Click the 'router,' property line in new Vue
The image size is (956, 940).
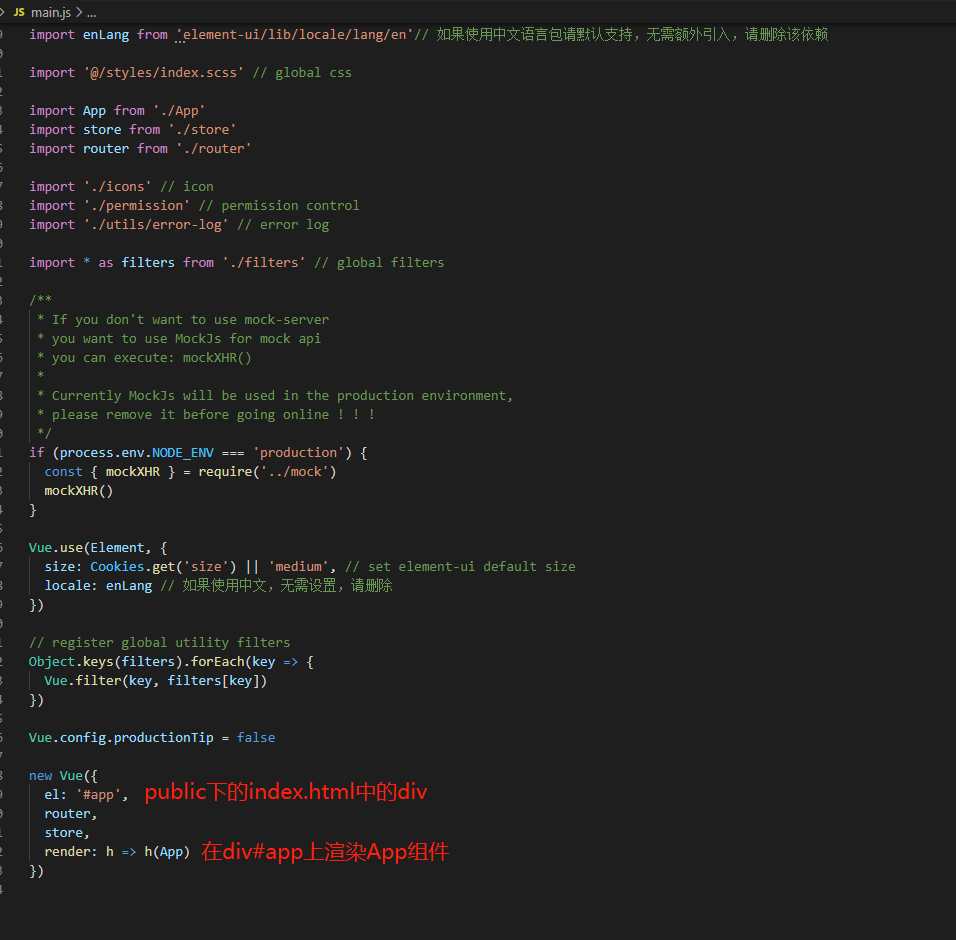[x=71, y=814]
